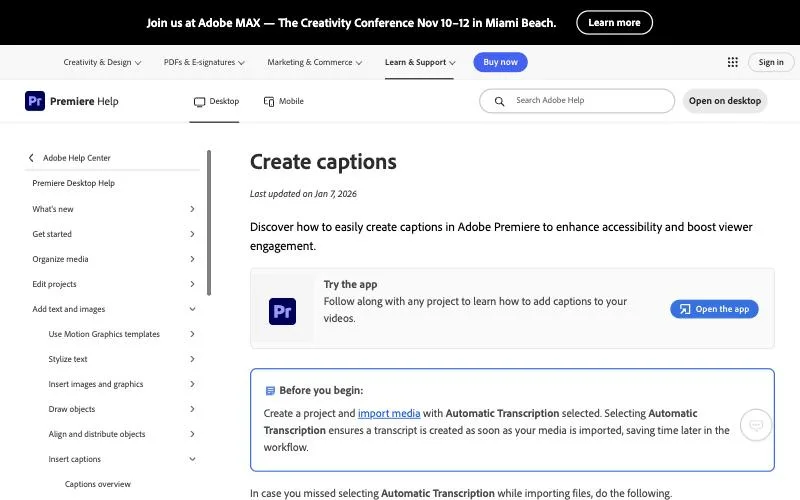Click the search magnifier icon
Screen dimensions: 800x500
(x=499, y=101)
